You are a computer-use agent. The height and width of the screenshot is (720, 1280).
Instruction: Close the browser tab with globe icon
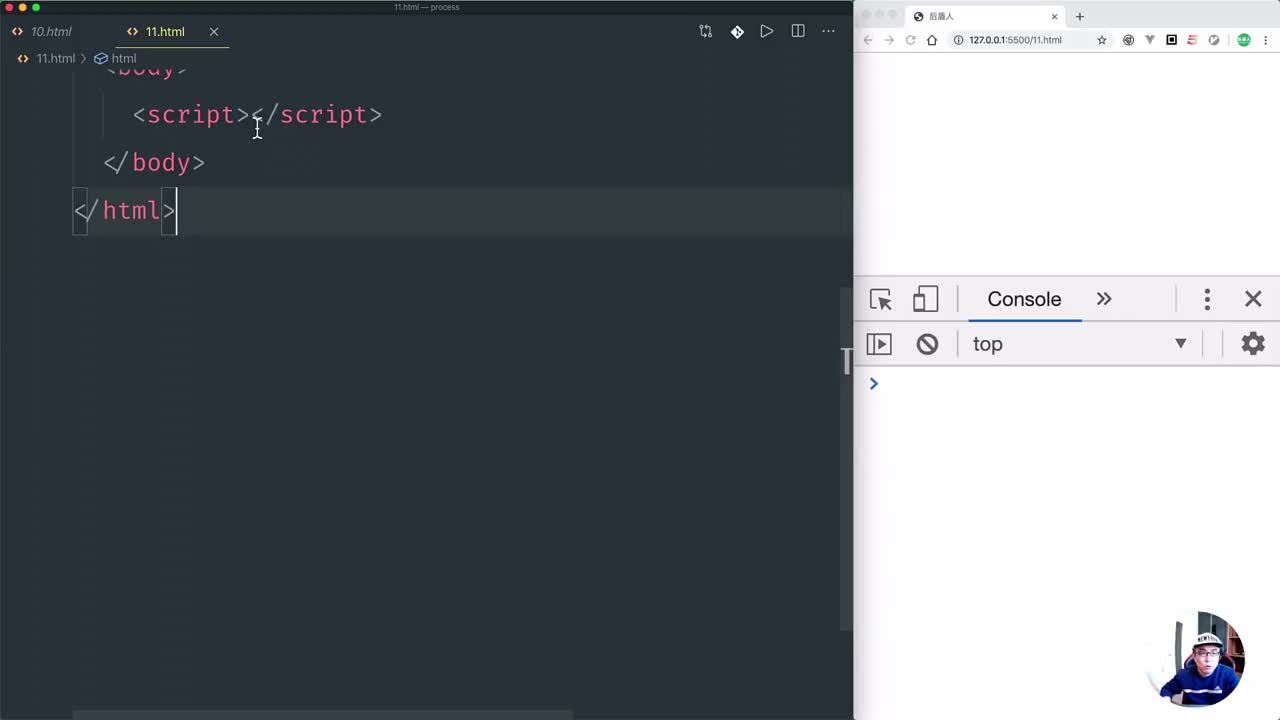pyautogui.click(x=1054, y=16)
